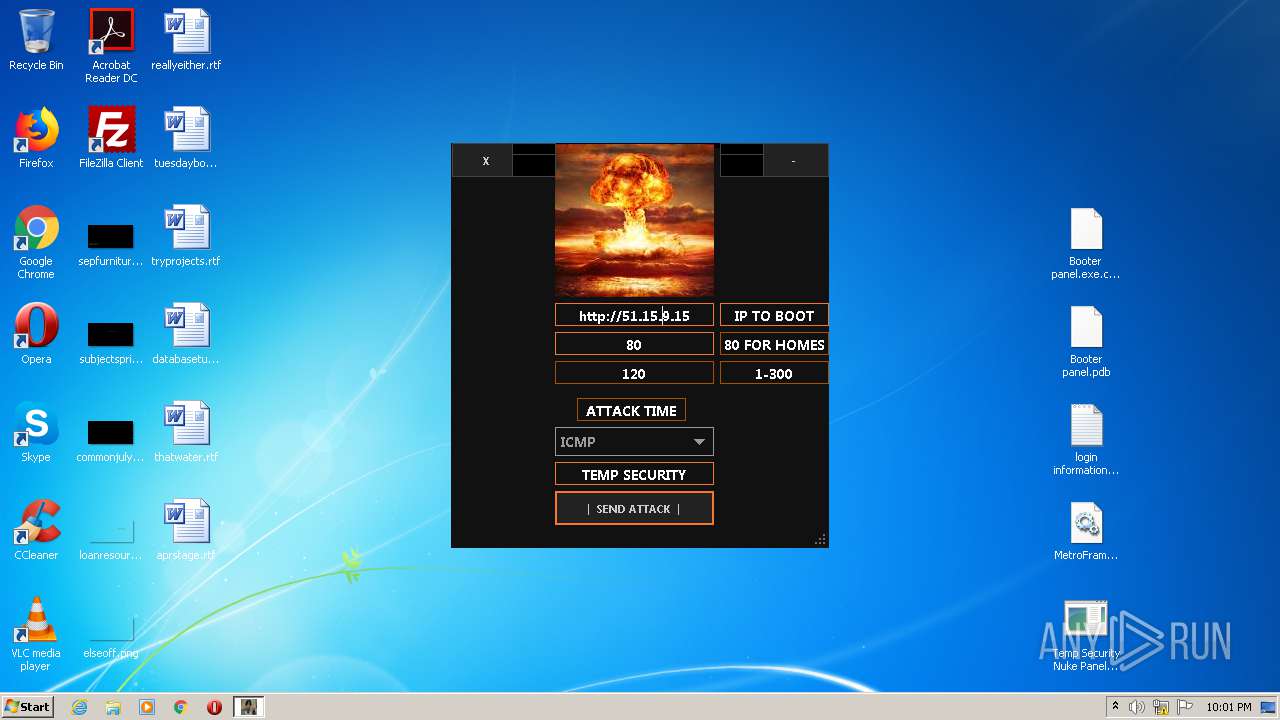This screenshot has height=720, width=1280.
Task: Open the Recycle Bin desktop icon
Action: click(36, 40)
